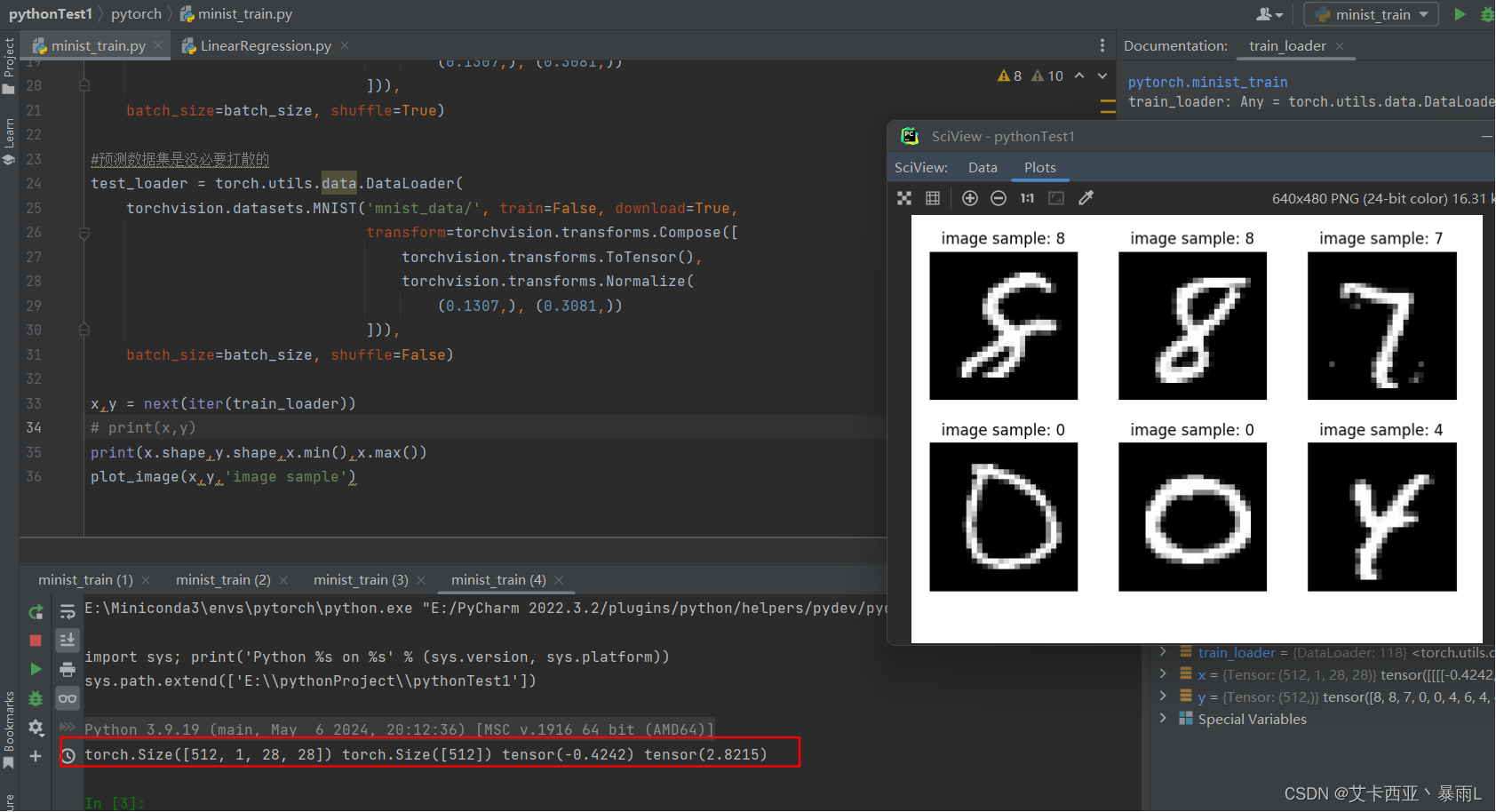The height and width of the screenshot is (812, 1496).
Task: Toggle transparency chessboard in SciView
Action: (904, 198)
